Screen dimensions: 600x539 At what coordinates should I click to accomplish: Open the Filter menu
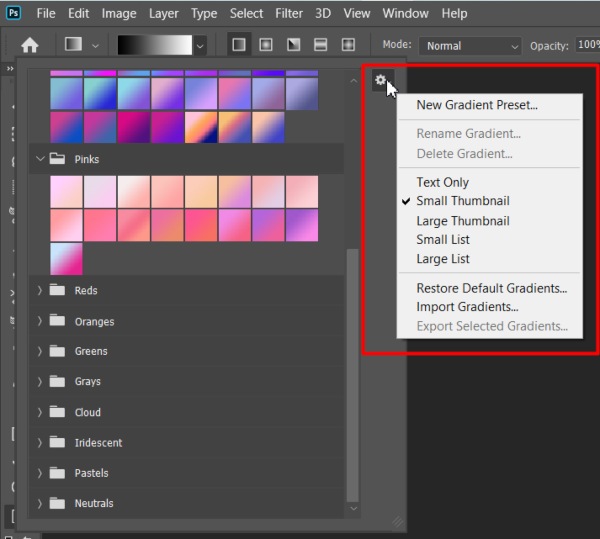point(289,13)
